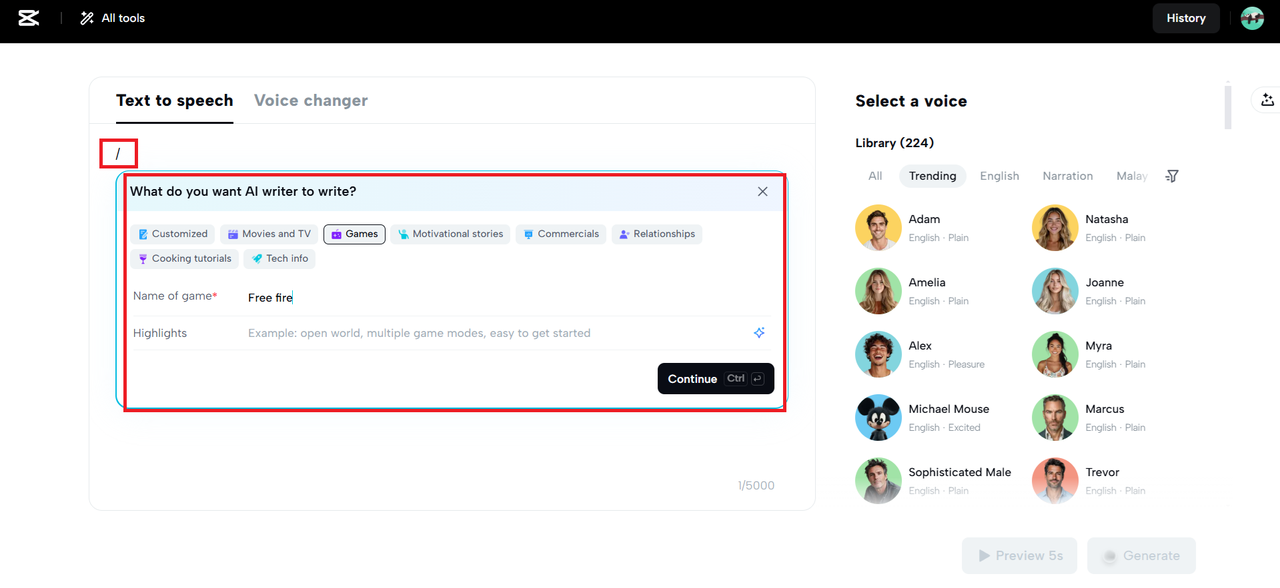The width and height of the screenshot is (1280, 588).
Task: Select the Cooking tutorials category
Action: pos(184,259)
